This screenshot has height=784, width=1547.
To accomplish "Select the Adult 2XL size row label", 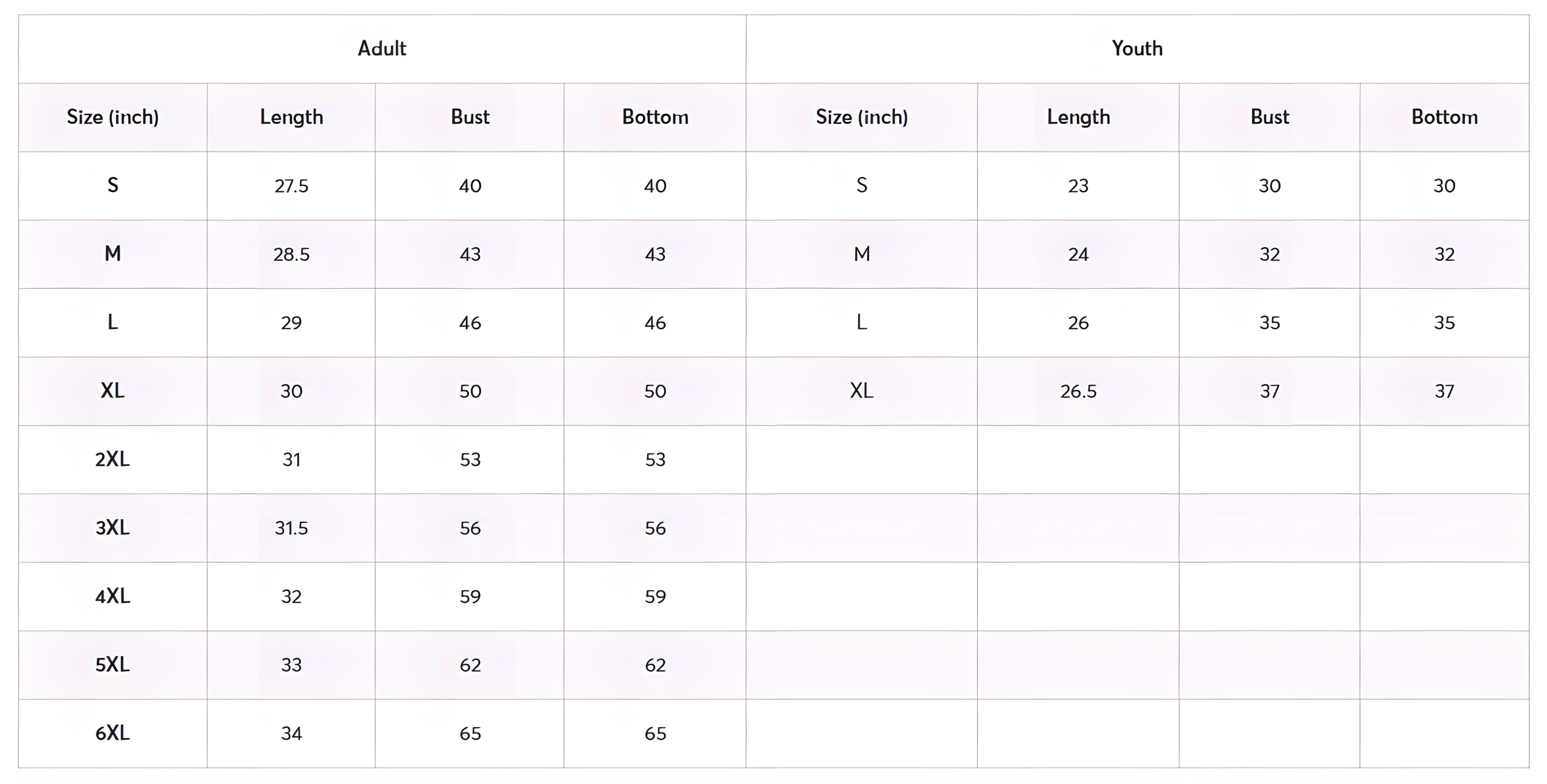I will point(112,460).
